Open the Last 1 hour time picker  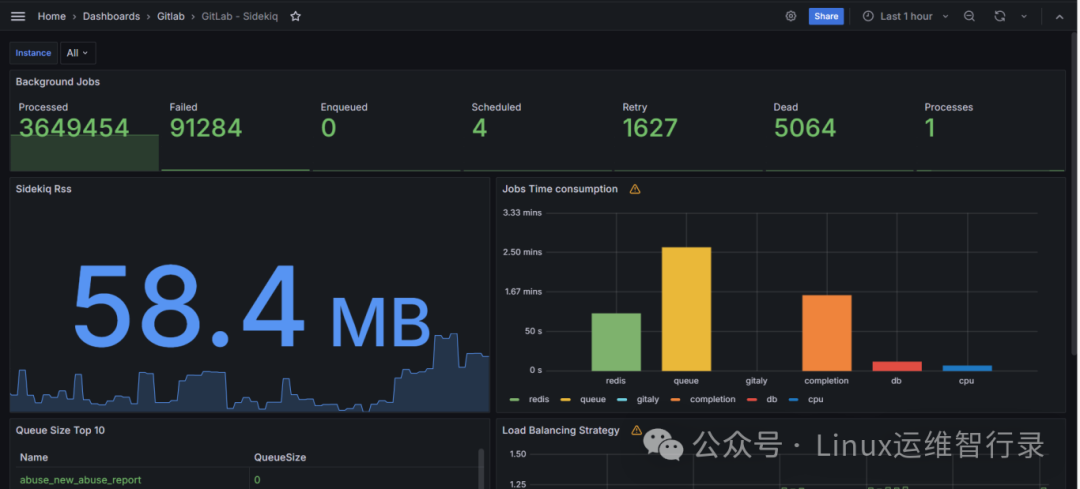[x=906, y=16]
